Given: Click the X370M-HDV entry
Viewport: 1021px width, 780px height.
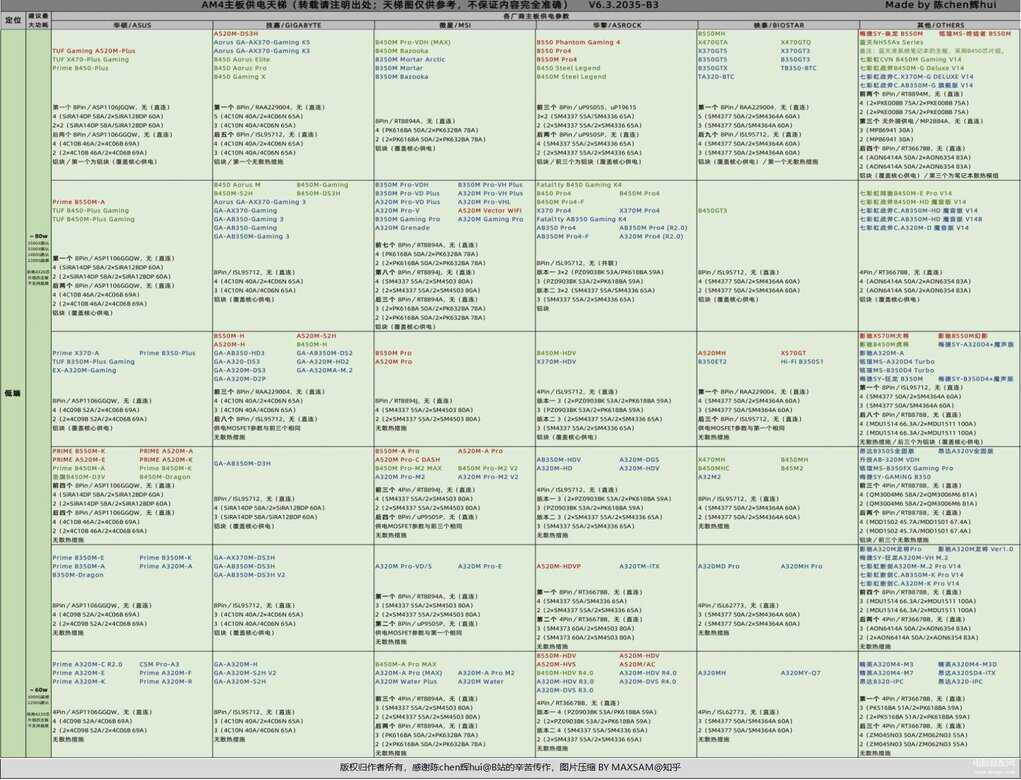Looking at the screenshot, I should pos(556,361).
